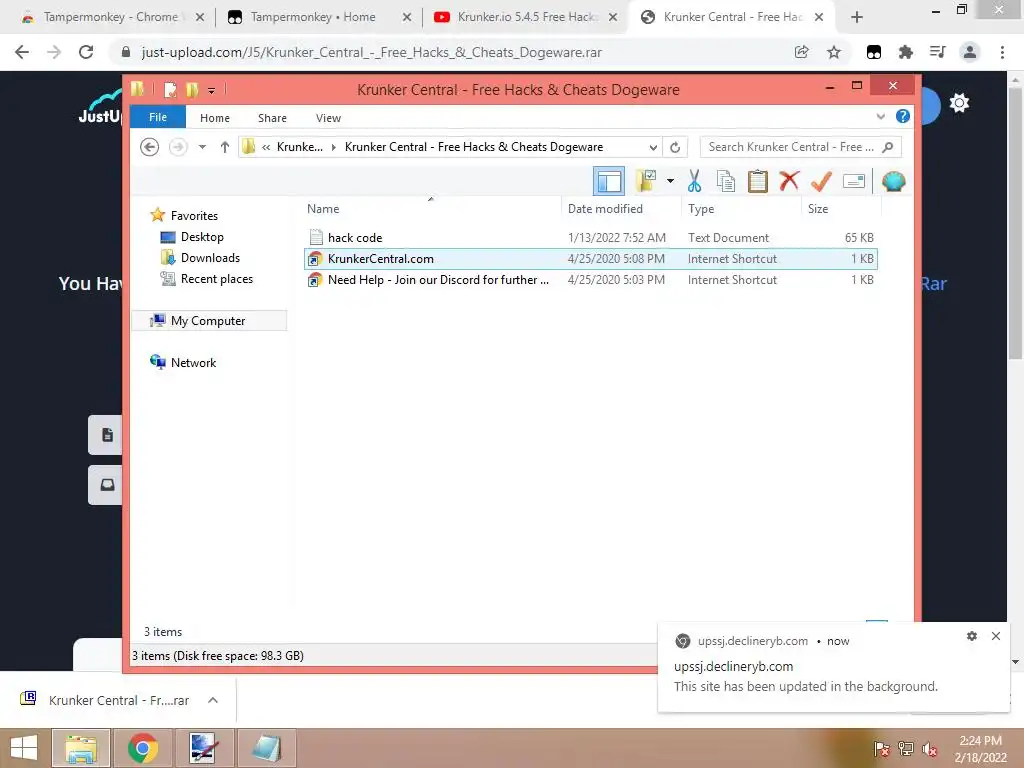Image resolution: width=1024 pixels, height=768 pixels.
Task: Click the blue shell icon in toolbar
Action: pyautogui.click(x=893, y=181)
